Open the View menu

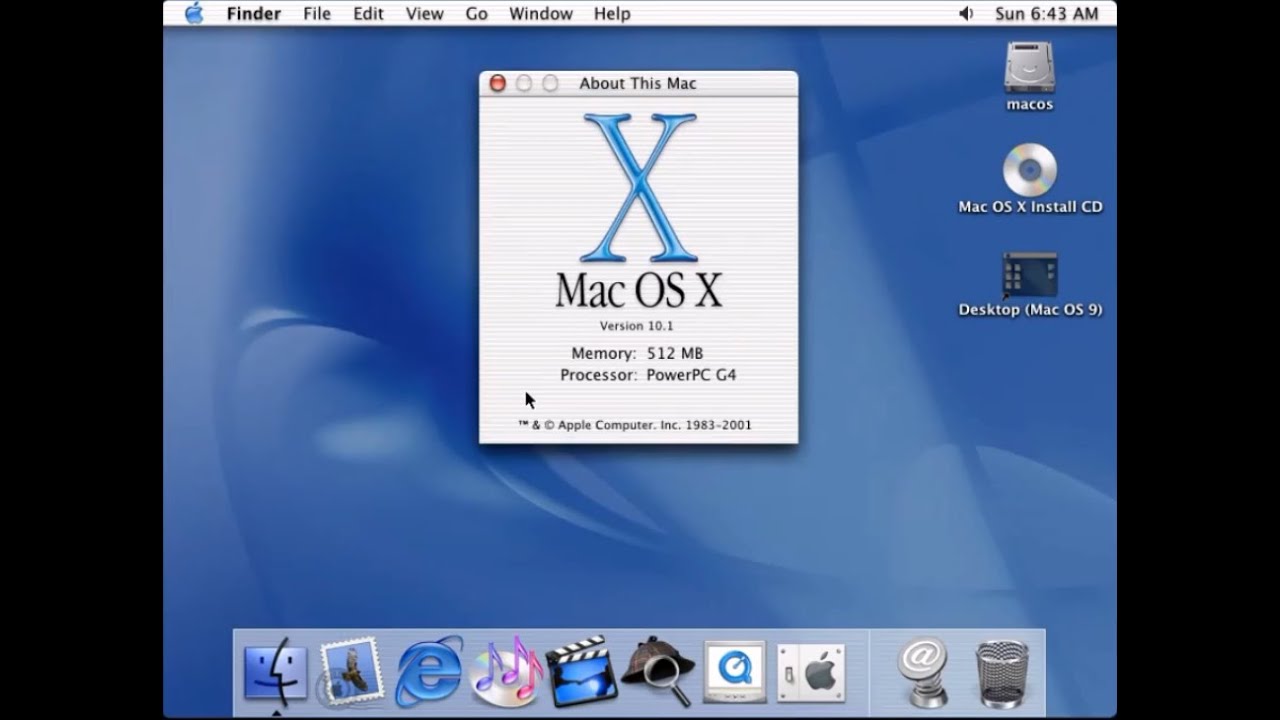pos(424,14)
